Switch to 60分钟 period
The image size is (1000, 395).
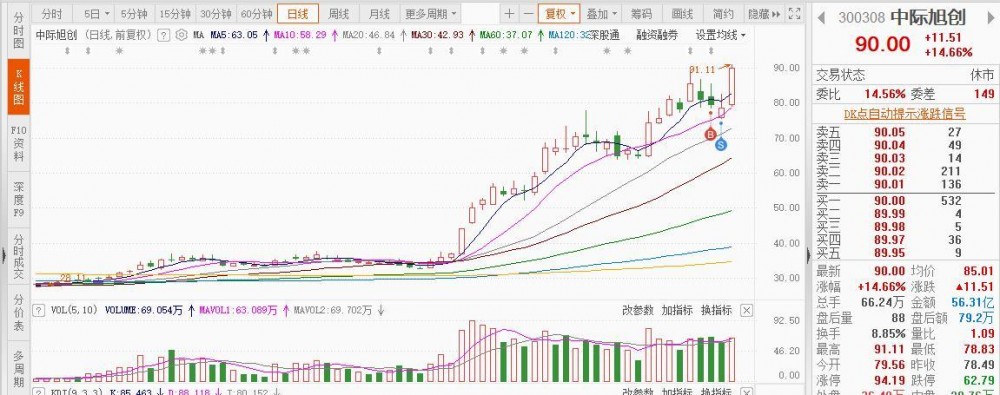256,13
